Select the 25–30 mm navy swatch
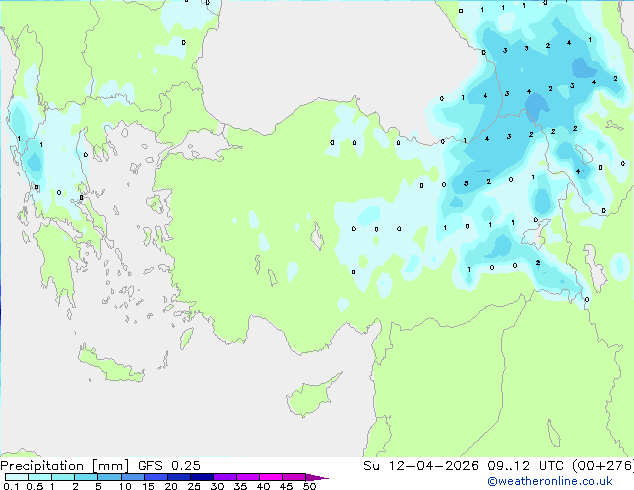The width and height of the screenshot is (634, 490). (202, 477)
